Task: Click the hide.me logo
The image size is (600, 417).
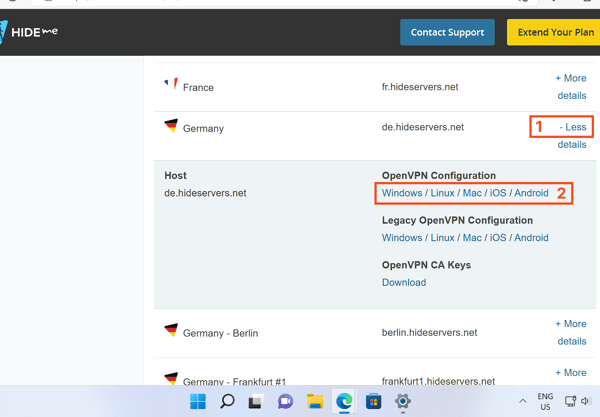Action: pos(29,32)
